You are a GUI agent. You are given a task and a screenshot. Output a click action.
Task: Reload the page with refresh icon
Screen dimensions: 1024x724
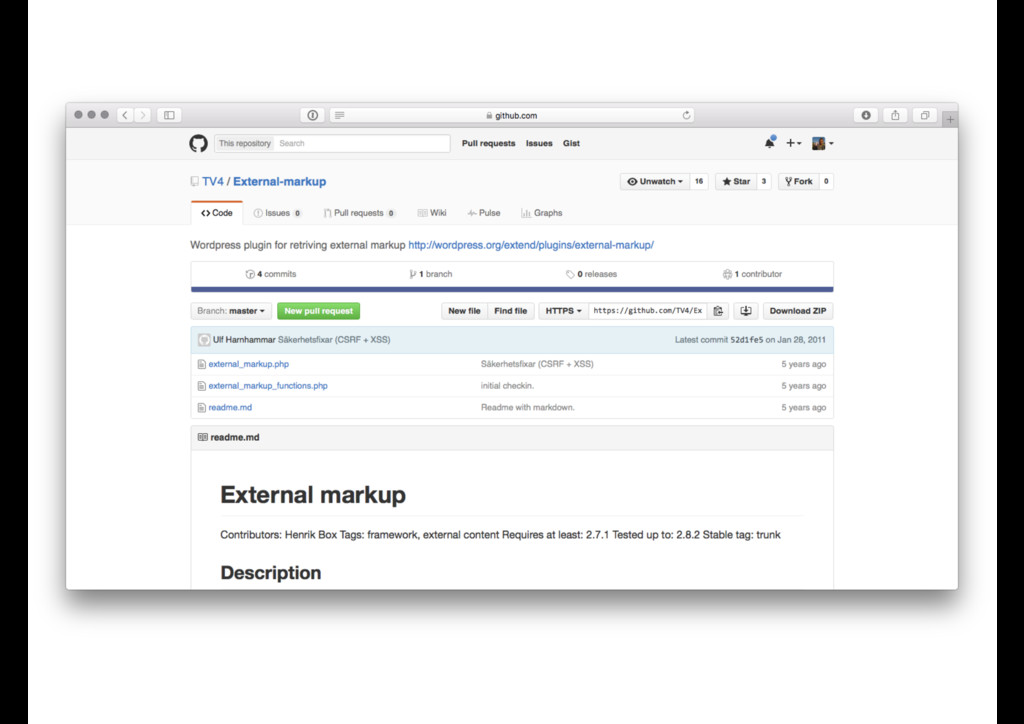pyautogui.click(x=686, y=115)
